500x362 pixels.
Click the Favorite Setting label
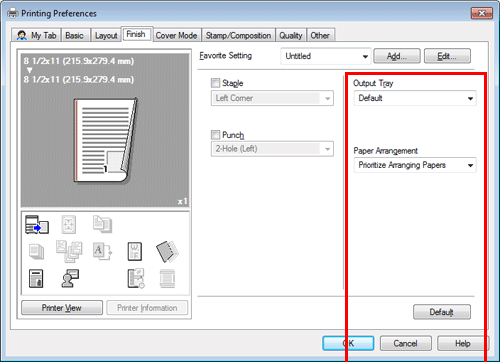(226, 56)
